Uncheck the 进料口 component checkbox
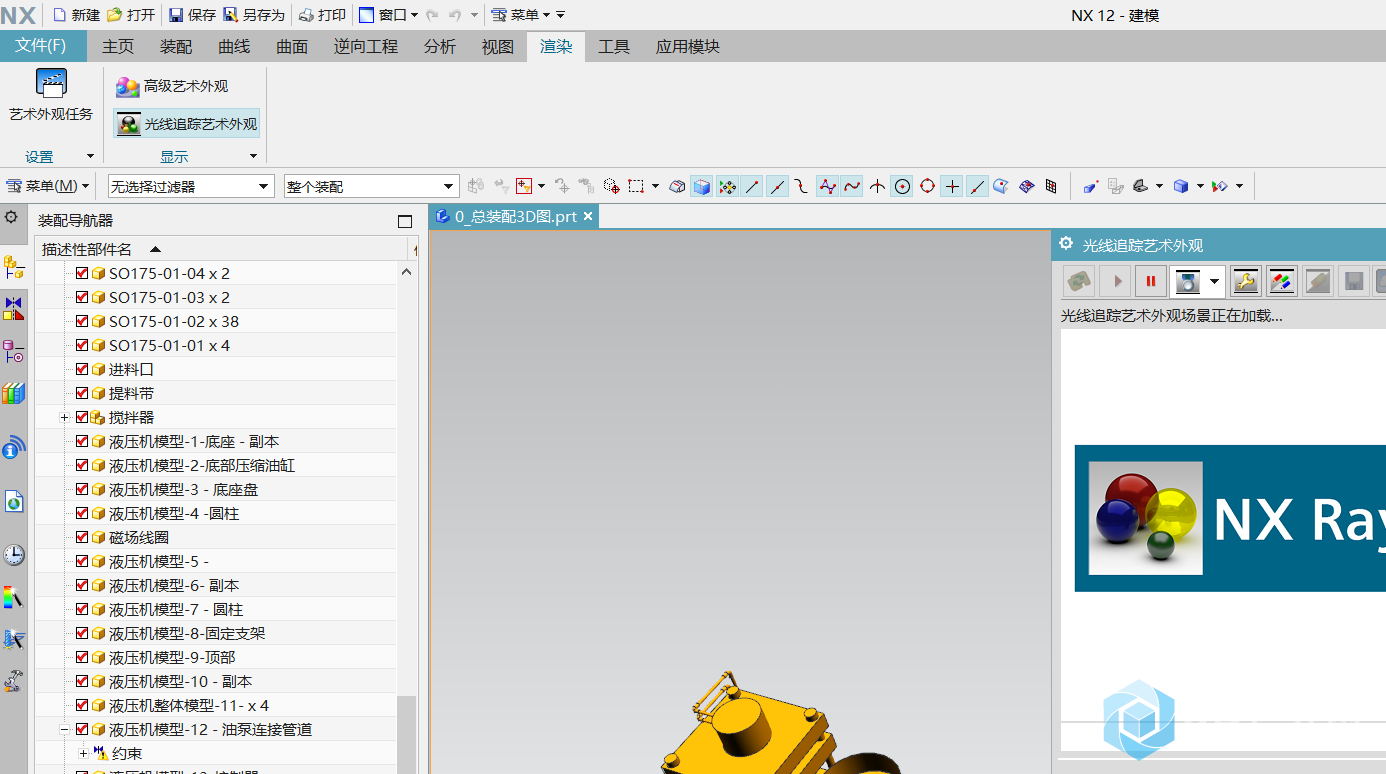 [x=82, y=369]
